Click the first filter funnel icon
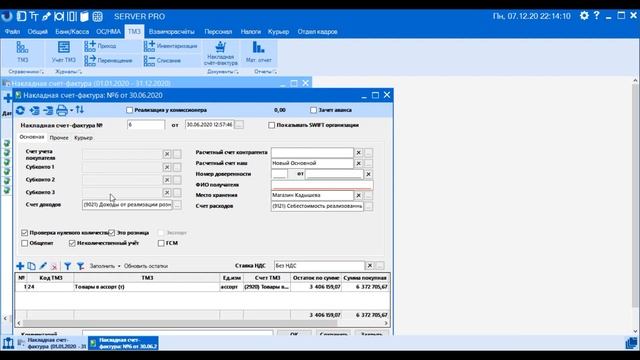 [68, 266]
